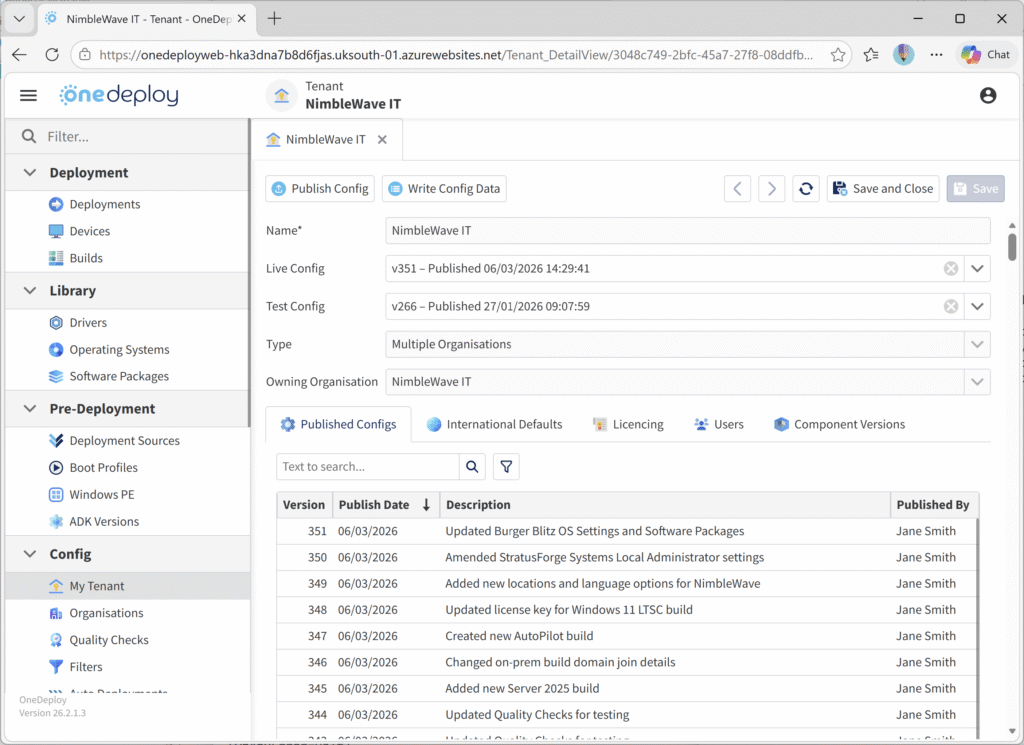Clear the Test Config value
1024x745 pixels.
pyautogui.click(x=951, y=306)
